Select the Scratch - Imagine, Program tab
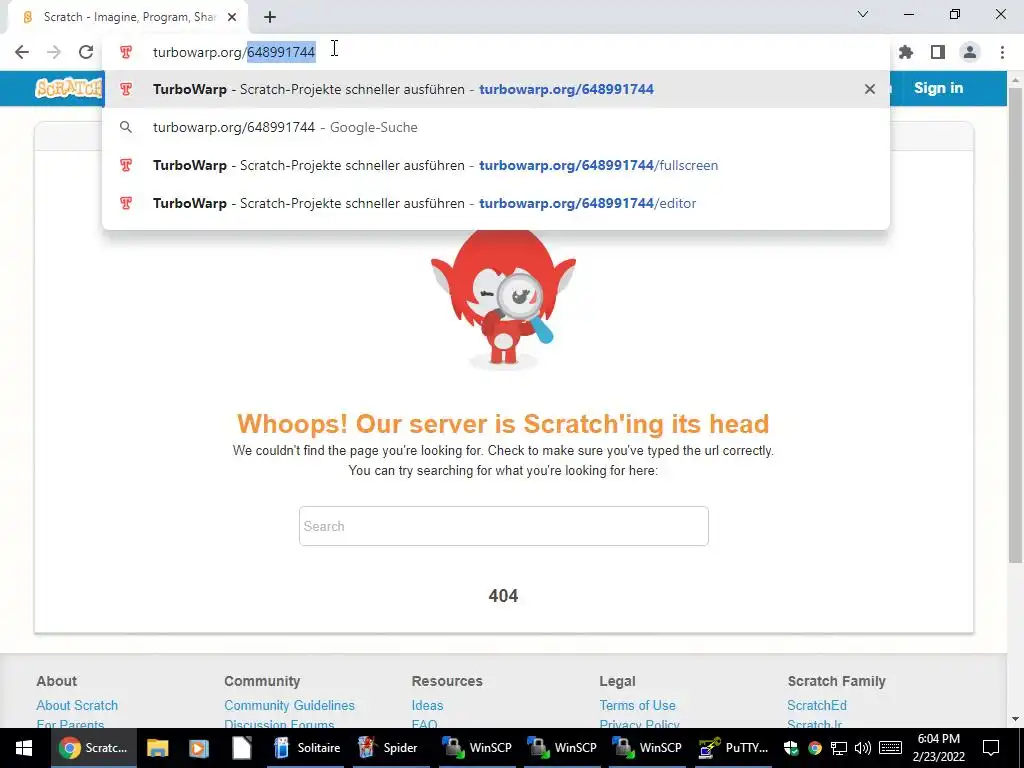The height and width of the screenshot is (768, 1024). tap(128, 17)
